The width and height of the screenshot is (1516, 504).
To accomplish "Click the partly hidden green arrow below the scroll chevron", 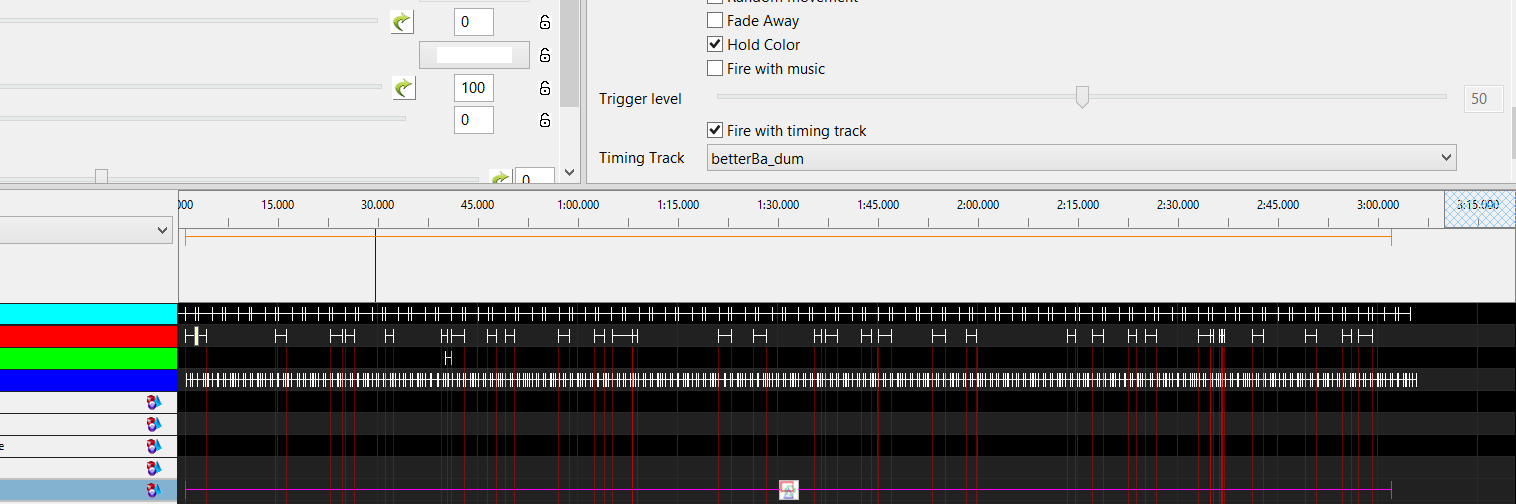I will pyautogui.click(x=501, y=180).
